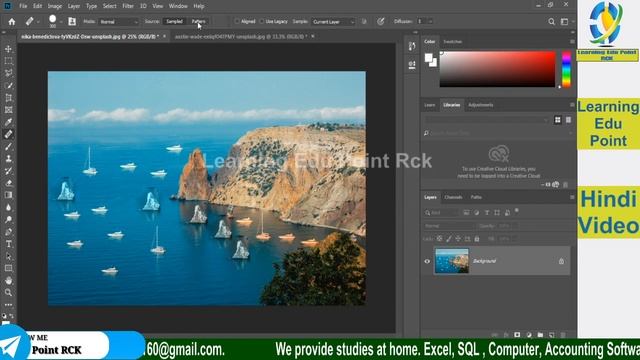Toggle lock transparent pixels in Layers
The width and height of the screenshot is (640, 360).
point(440,239)
